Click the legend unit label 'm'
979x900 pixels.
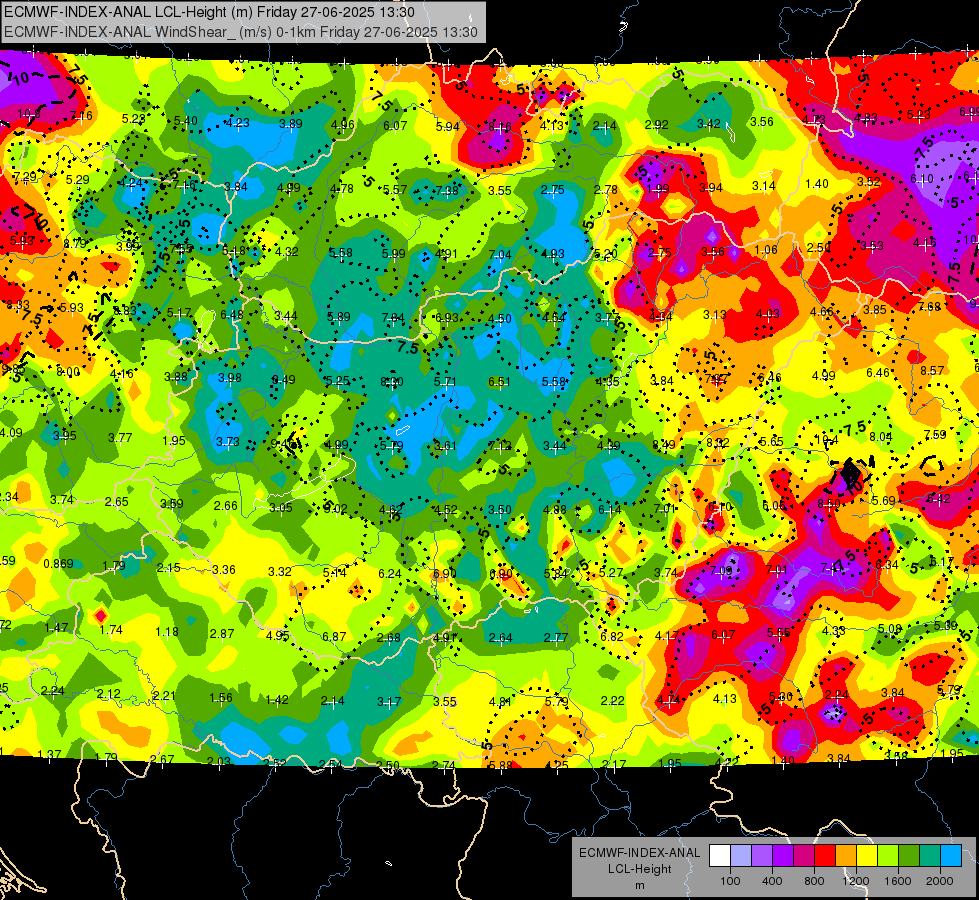[639, 886]
